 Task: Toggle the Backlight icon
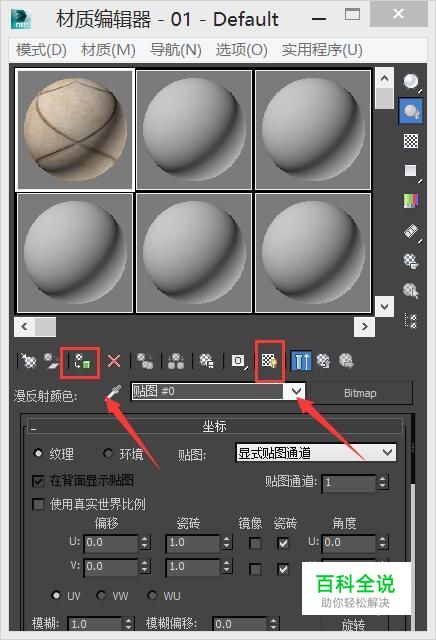(411, 111)
